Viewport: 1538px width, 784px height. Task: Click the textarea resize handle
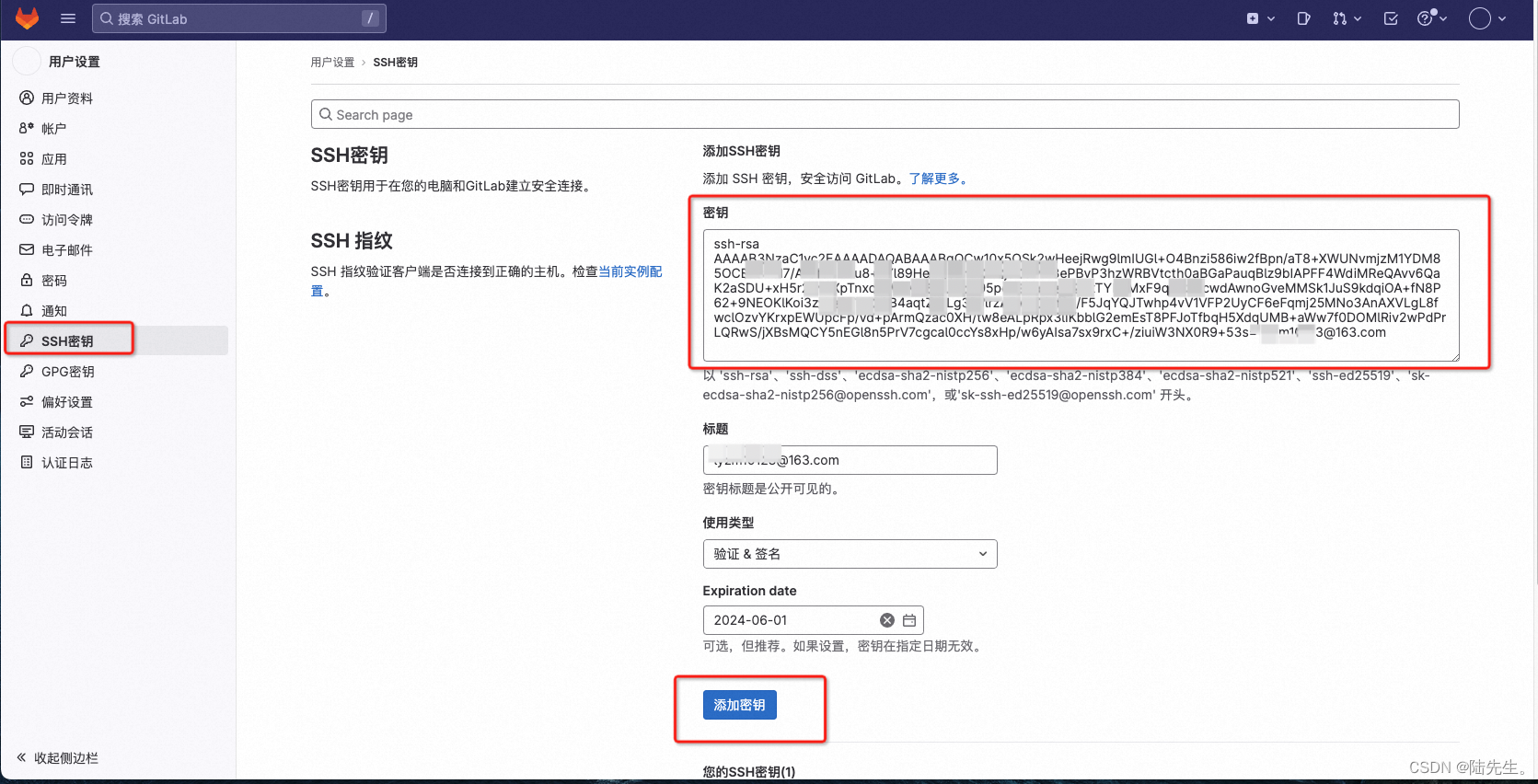[x=1454, y=356]
